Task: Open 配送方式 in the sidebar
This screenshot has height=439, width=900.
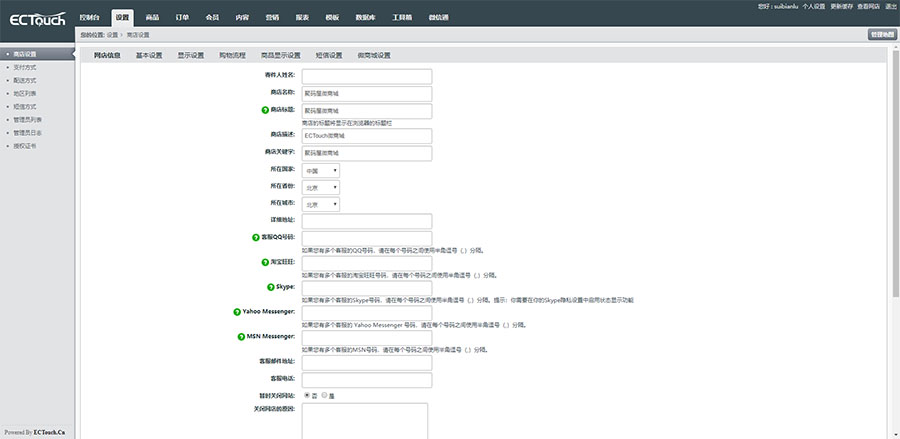Action: tap(25, 80)
